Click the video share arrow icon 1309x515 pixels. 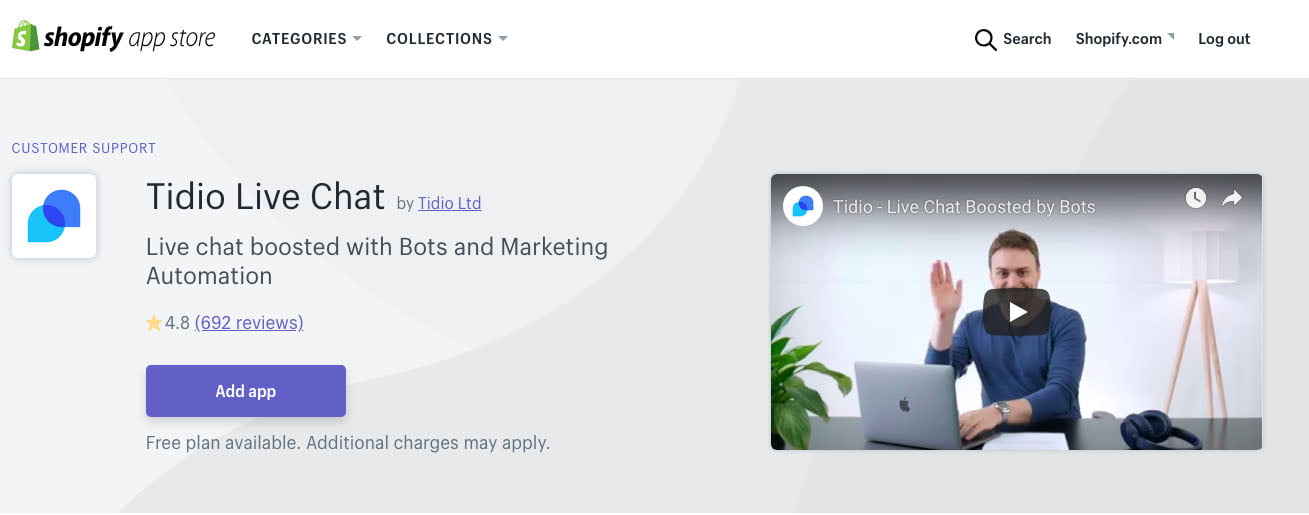pos(1232,198)
